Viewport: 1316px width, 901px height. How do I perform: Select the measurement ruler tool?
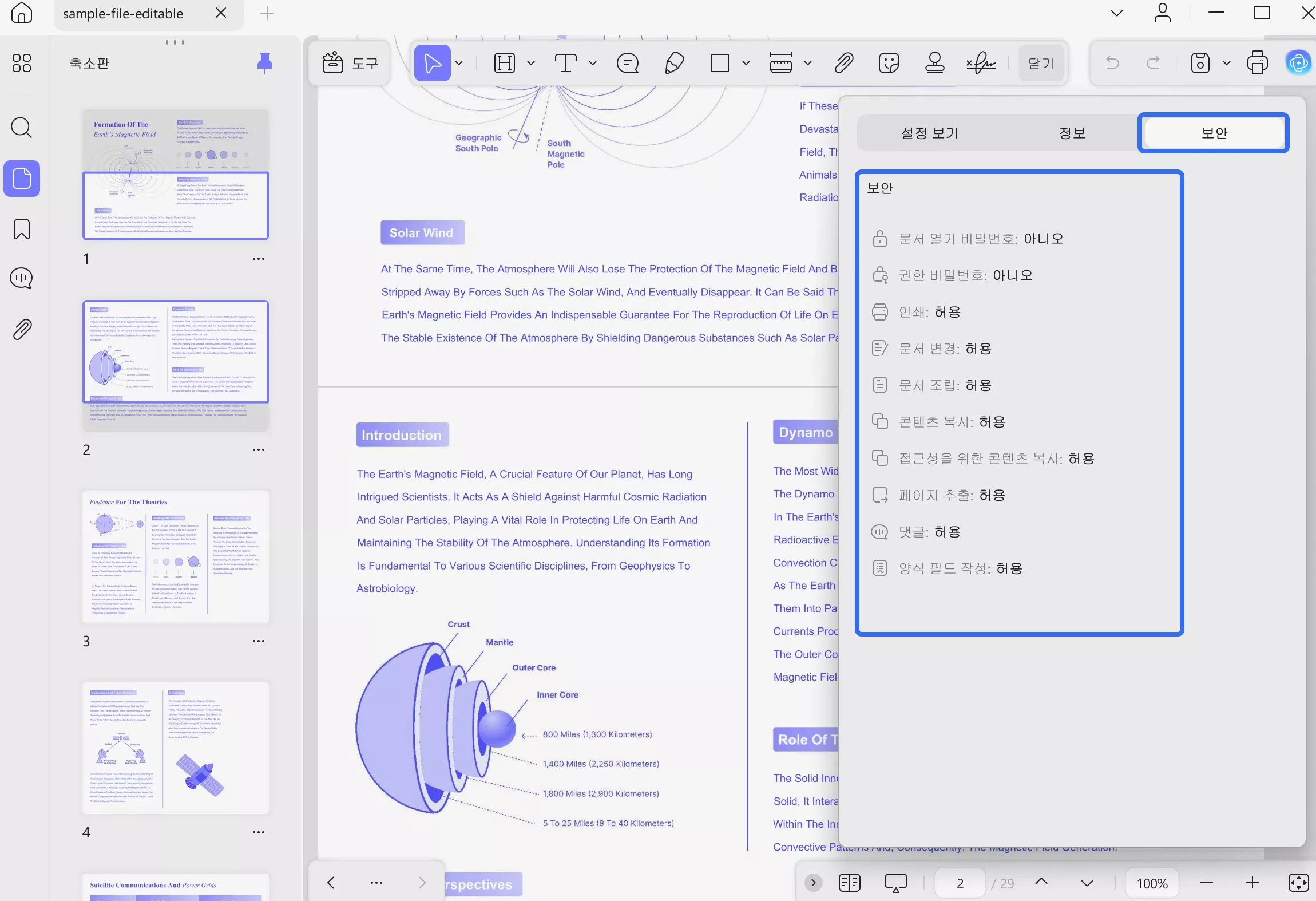click(781, 63)
